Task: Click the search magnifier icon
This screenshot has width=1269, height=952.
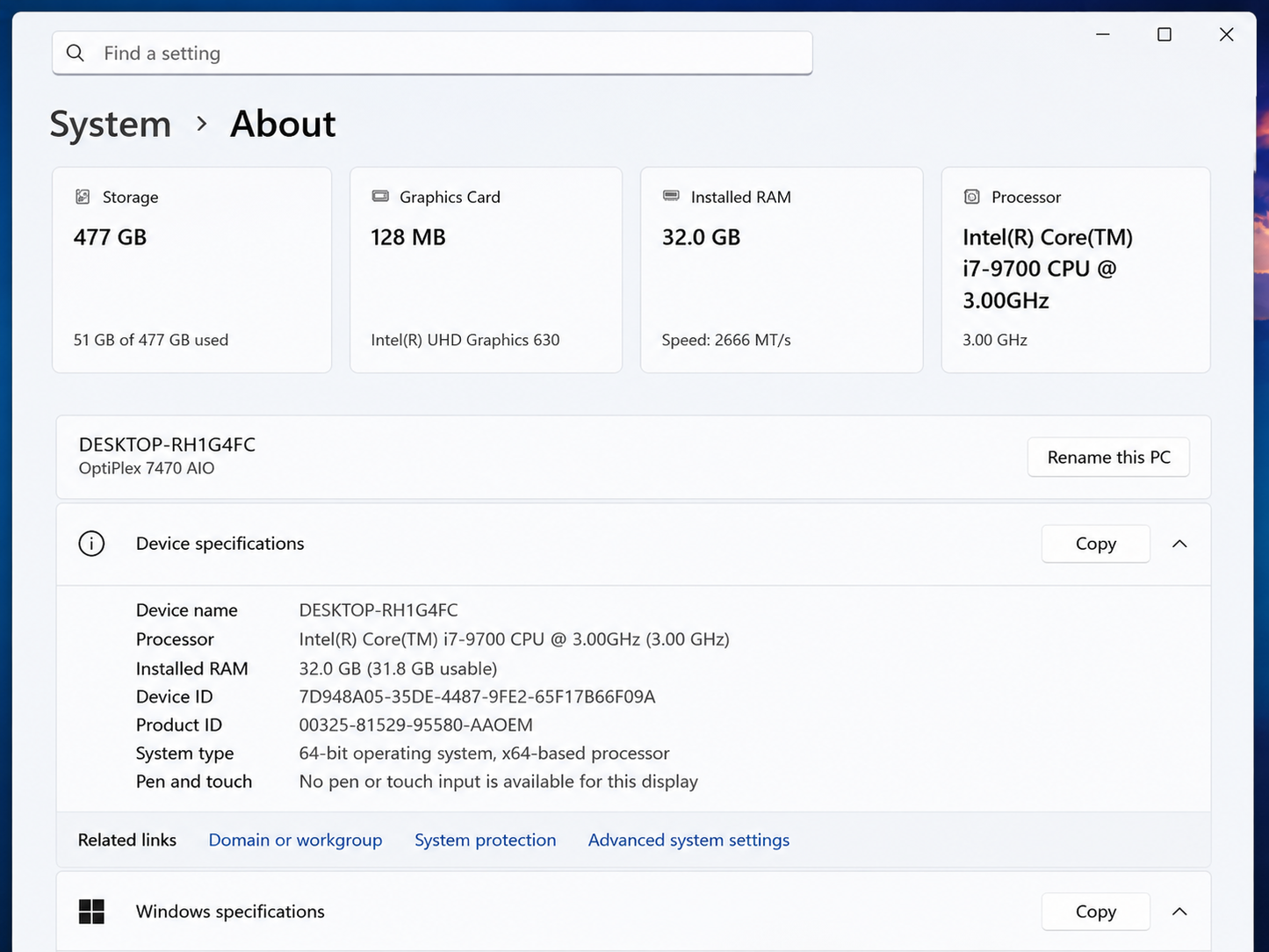Action: point(76,54)
